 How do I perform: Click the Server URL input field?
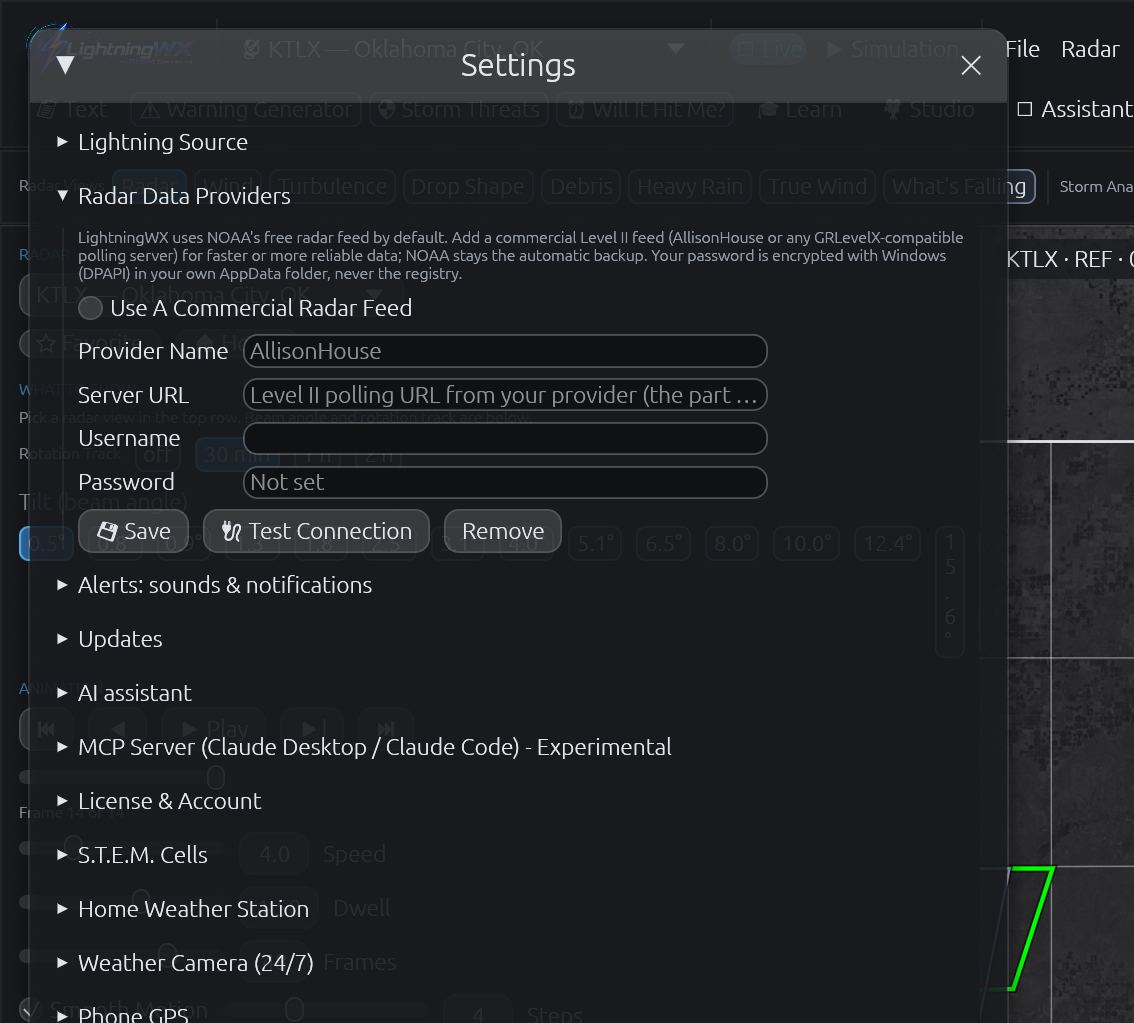pos(505,395)
